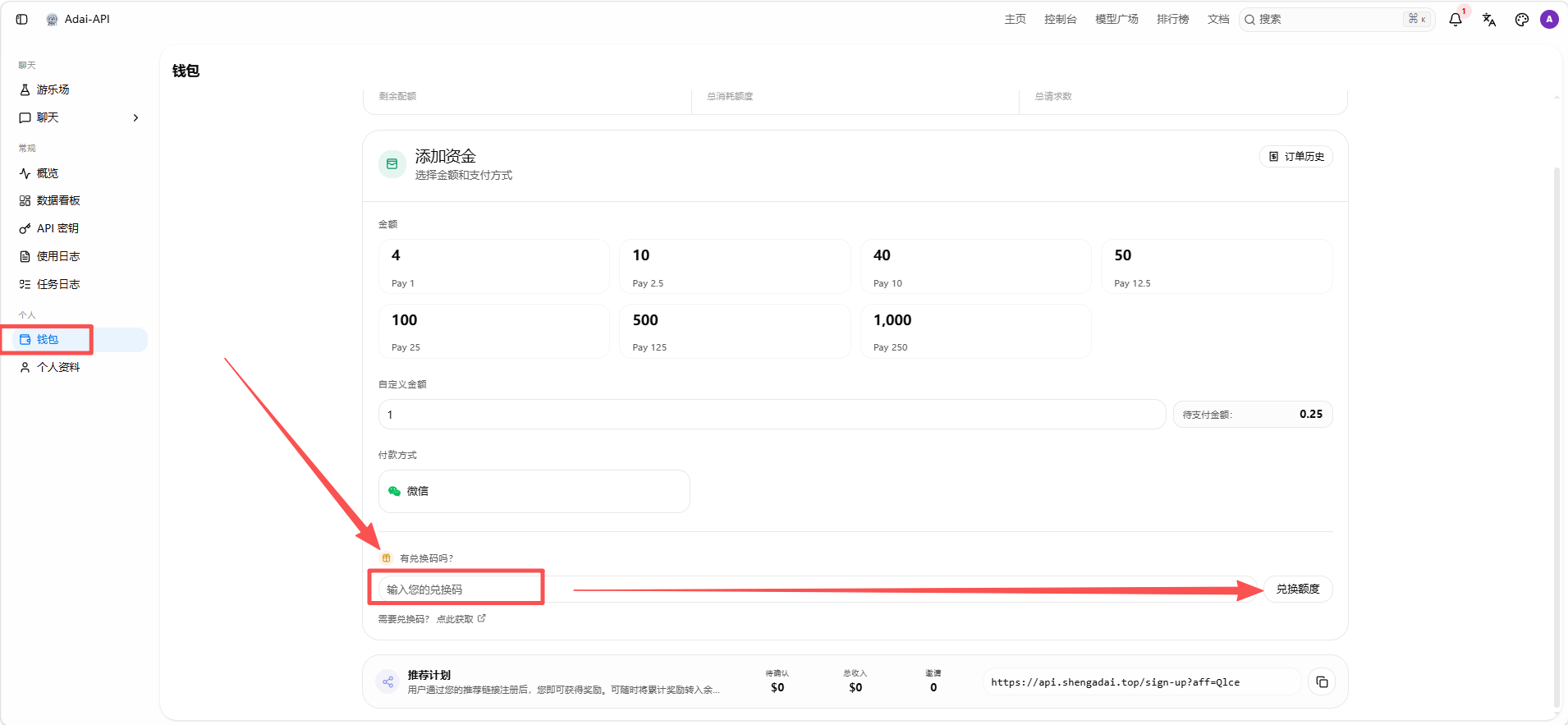Open the theme palette icon
Screen dimensions: 1568x725
point(1522,20)
